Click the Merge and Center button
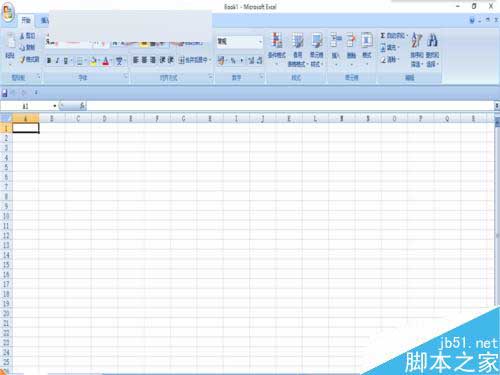 point(194,60)
